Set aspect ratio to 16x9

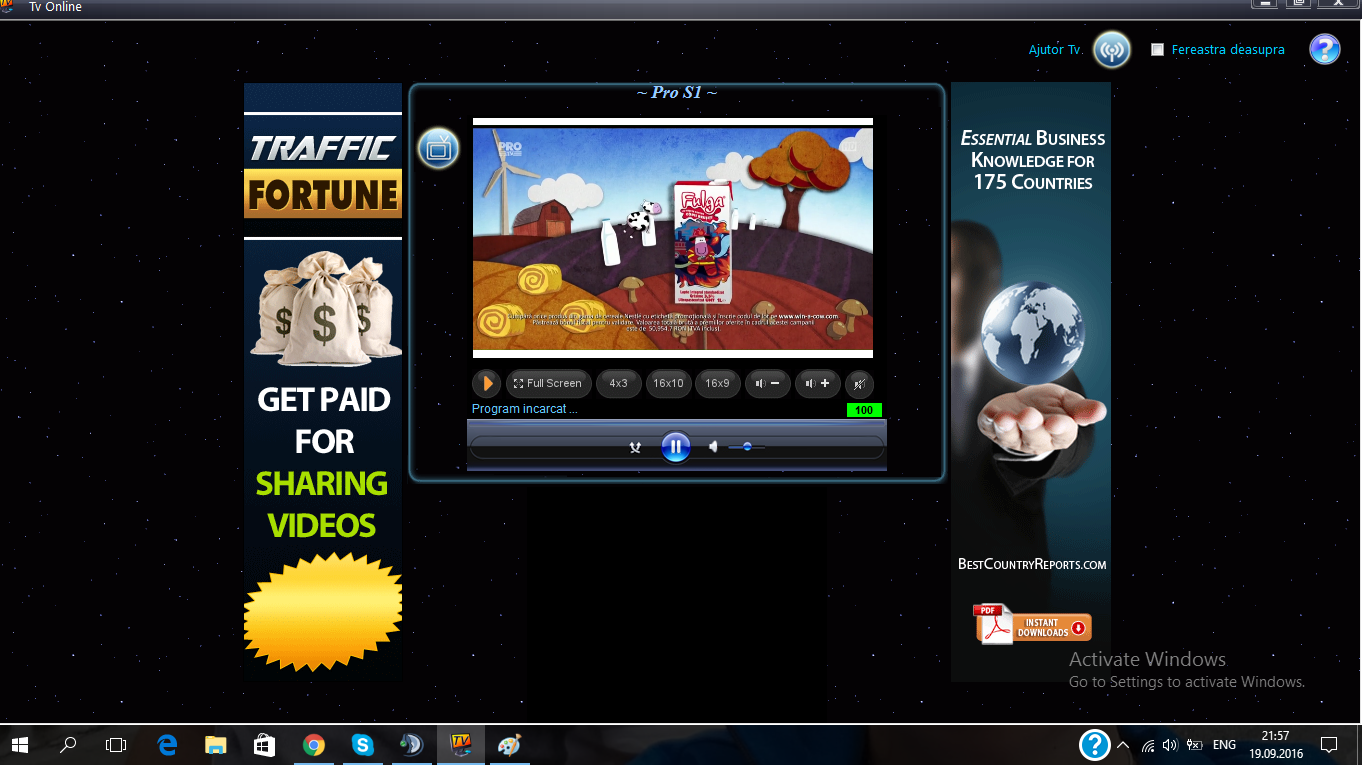pos(717,383)
